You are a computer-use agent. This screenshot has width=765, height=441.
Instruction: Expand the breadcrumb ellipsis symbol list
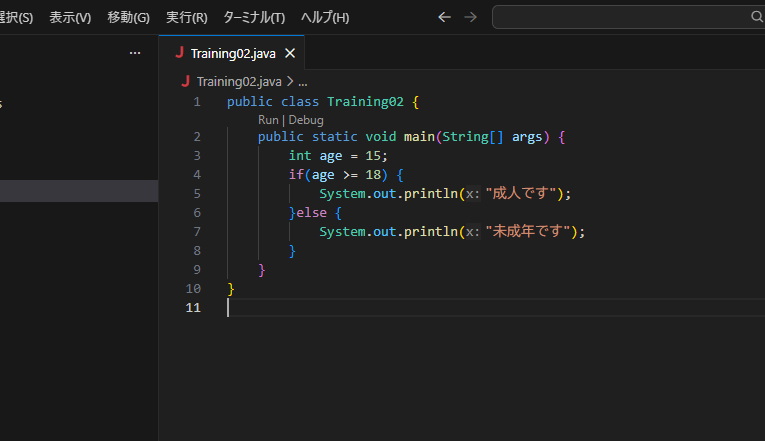[303, 82]
